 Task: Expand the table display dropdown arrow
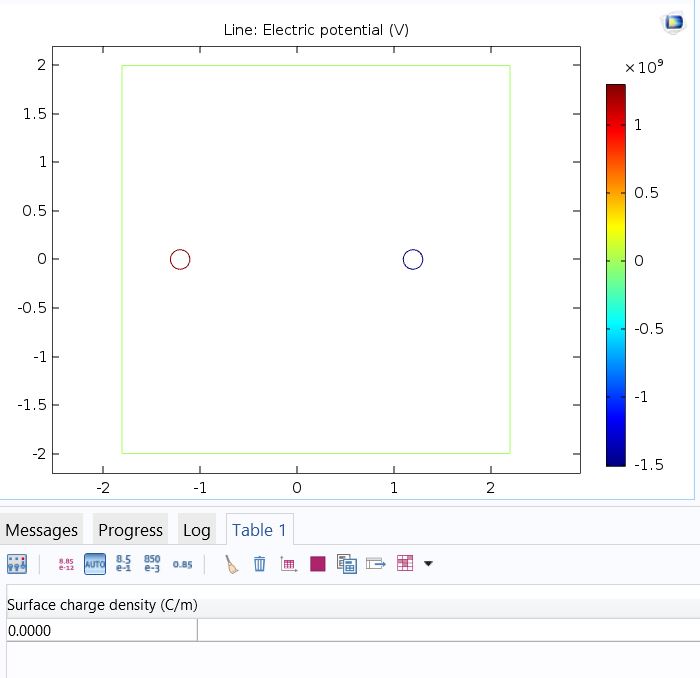pyautogui.click(x=429, y=564)
